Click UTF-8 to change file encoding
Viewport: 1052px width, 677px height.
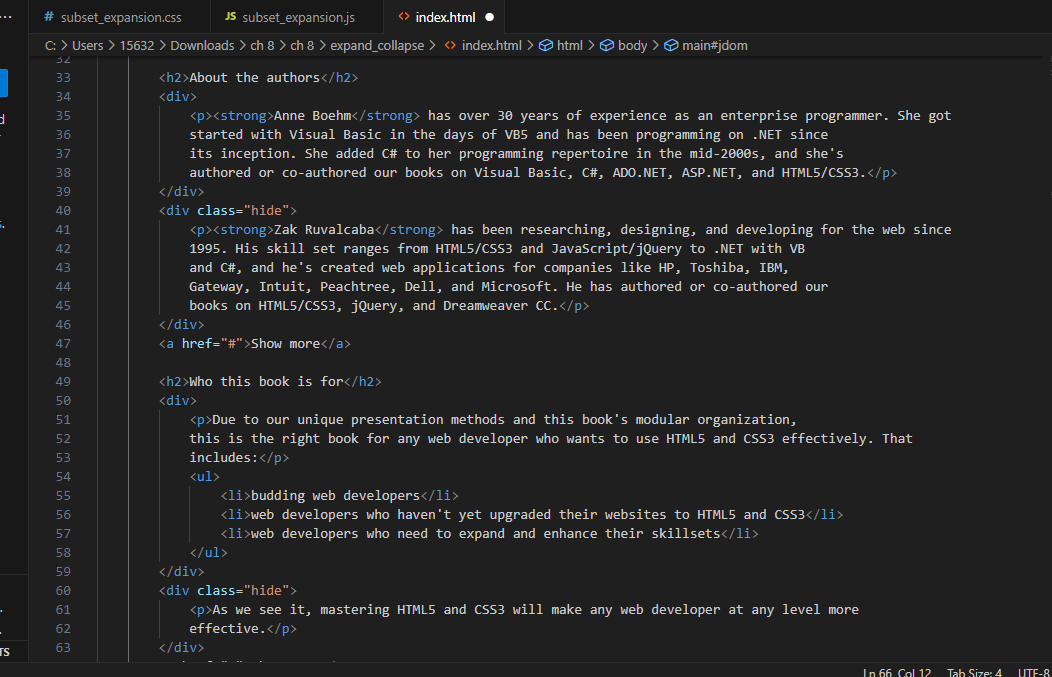tap(1032, 671)
